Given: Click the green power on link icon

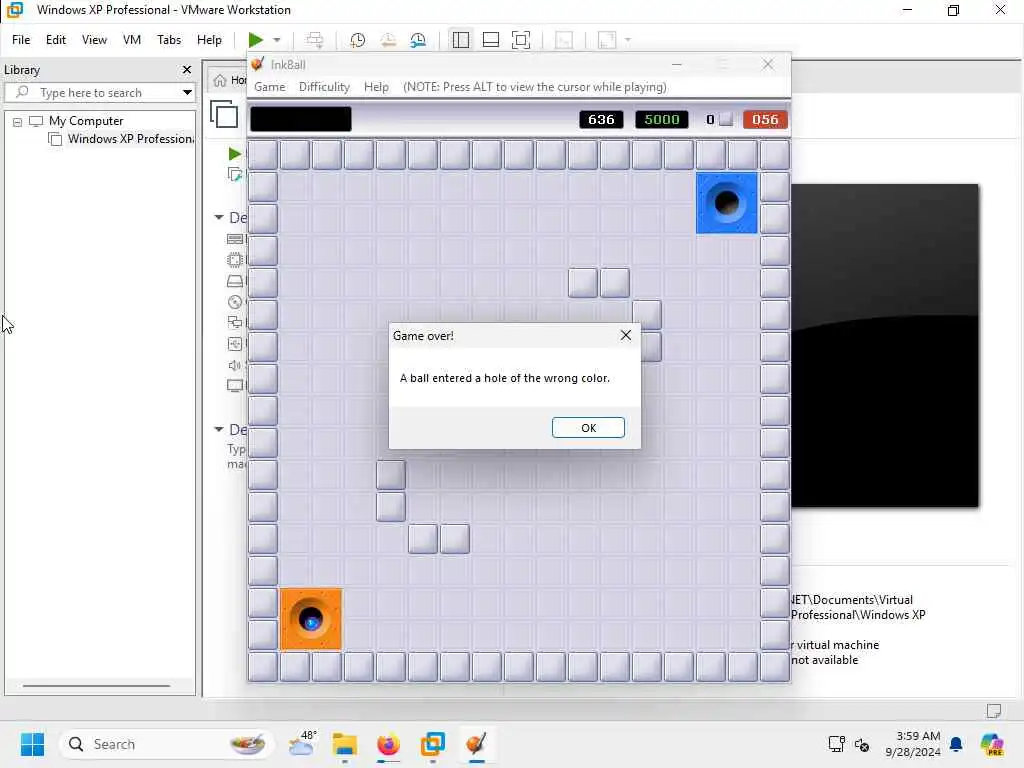Looking at the screenshot, I should pos(234,154).
